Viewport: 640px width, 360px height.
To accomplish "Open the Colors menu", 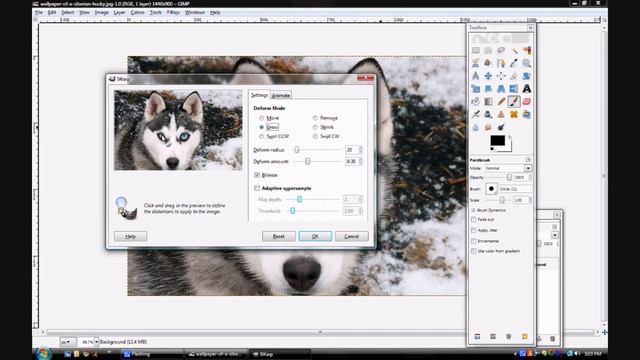I will [x=138, y=13].
